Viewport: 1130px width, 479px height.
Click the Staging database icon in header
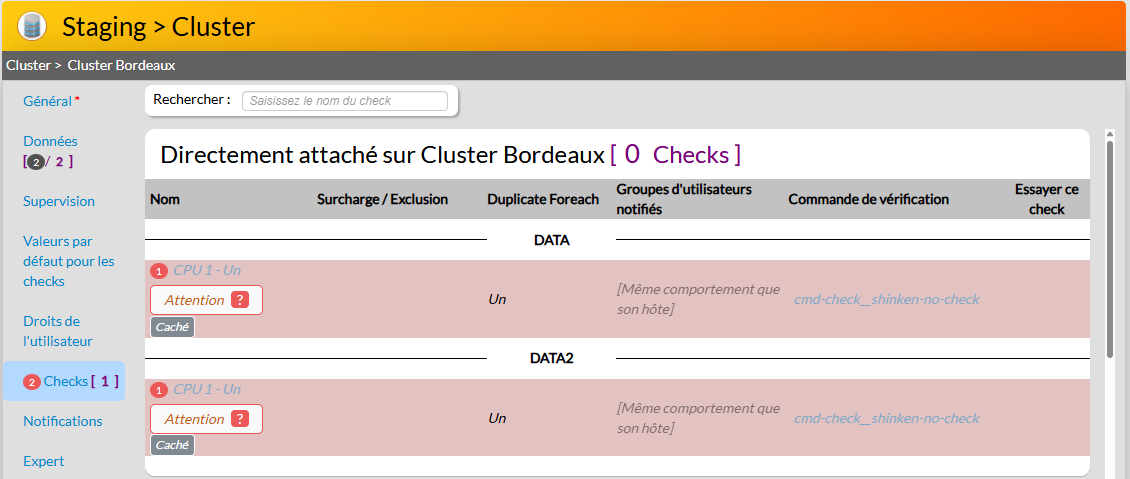tap(32, 26)
